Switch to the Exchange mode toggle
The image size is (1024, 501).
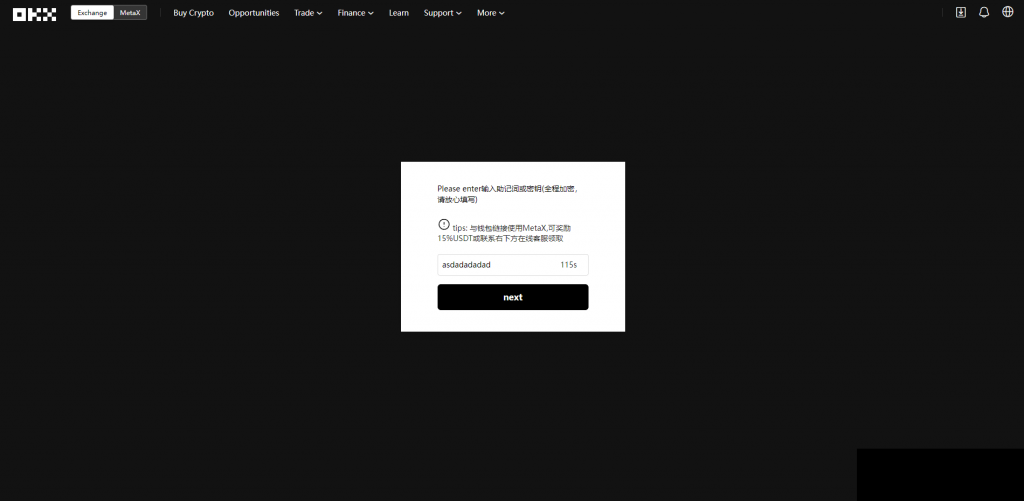(x=92, y=13)
